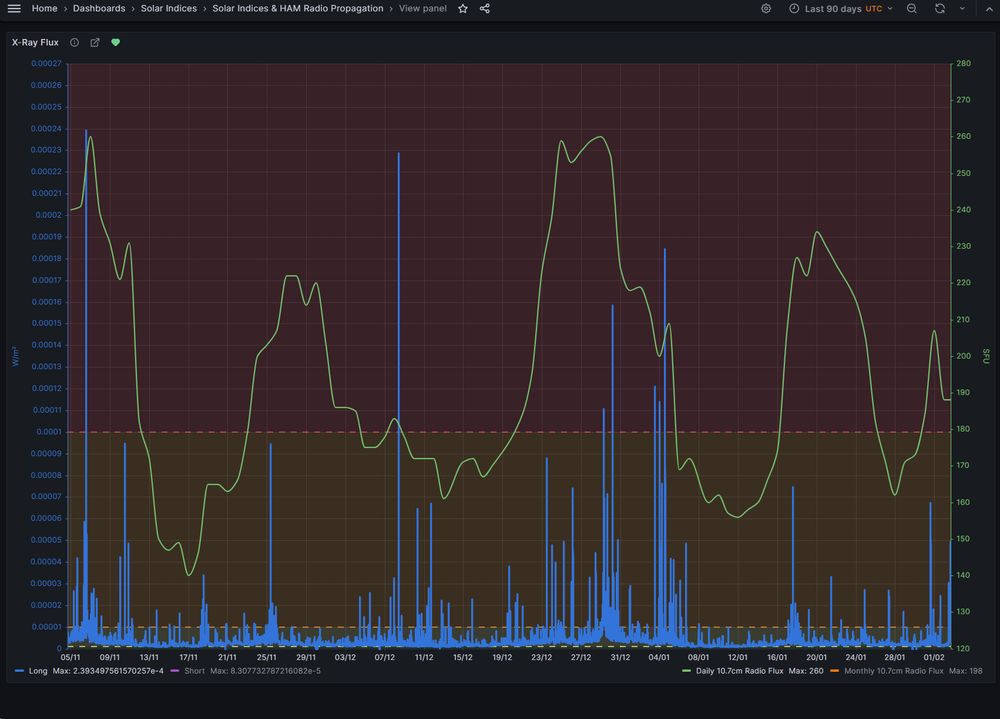The image size is (1000, 719).
Task: Click the green Daily flux color swatch
Action: (x=686, y=671)
